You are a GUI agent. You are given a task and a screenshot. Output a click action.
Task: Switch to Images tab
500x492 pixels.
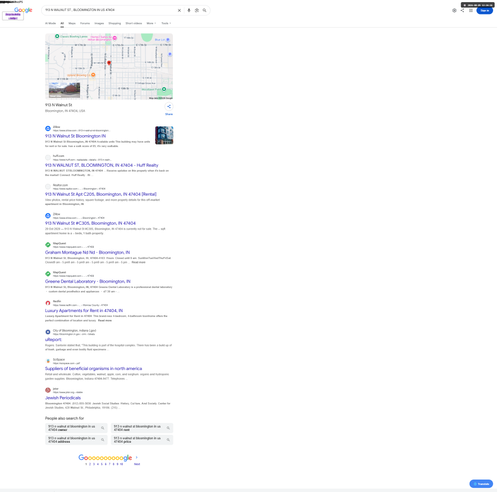99,23
